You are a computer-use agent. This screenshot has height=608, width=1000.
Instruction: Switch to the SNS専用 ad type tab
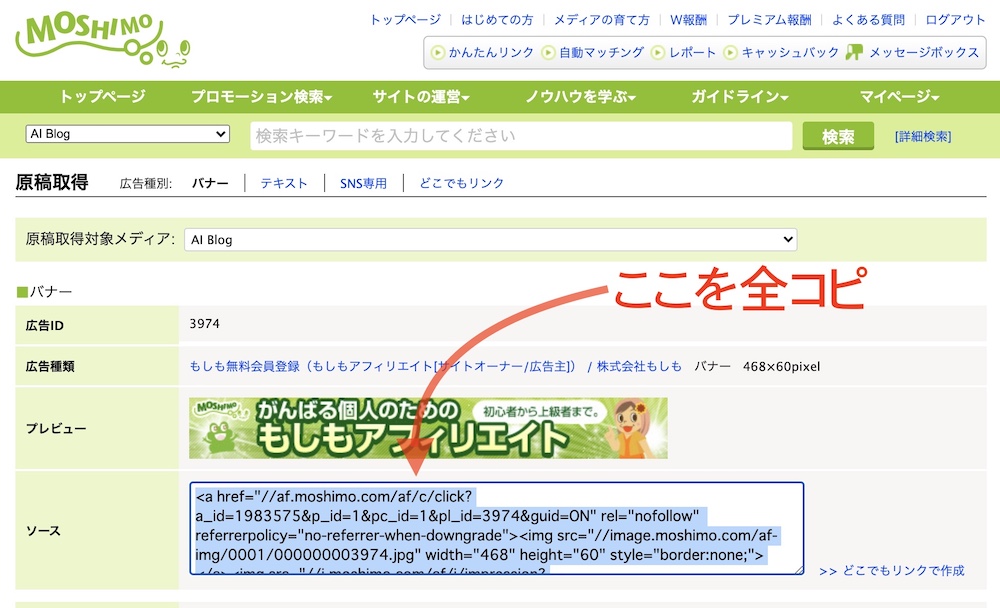tap(364, 184)
